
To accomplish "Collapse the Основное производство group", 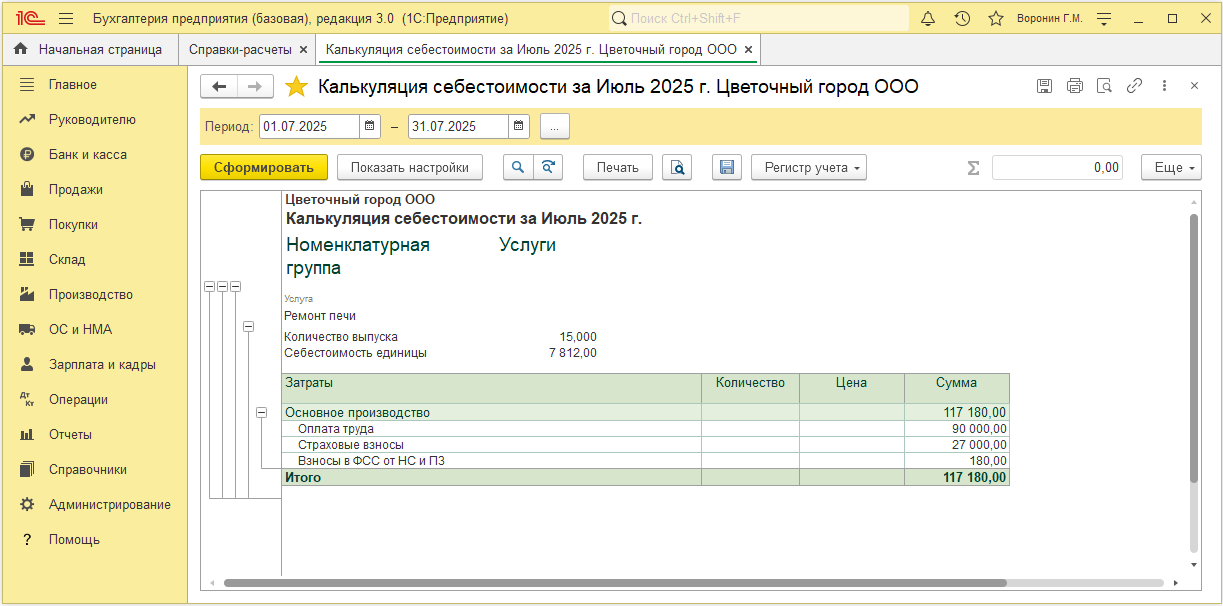I will [x=262, y=412].
